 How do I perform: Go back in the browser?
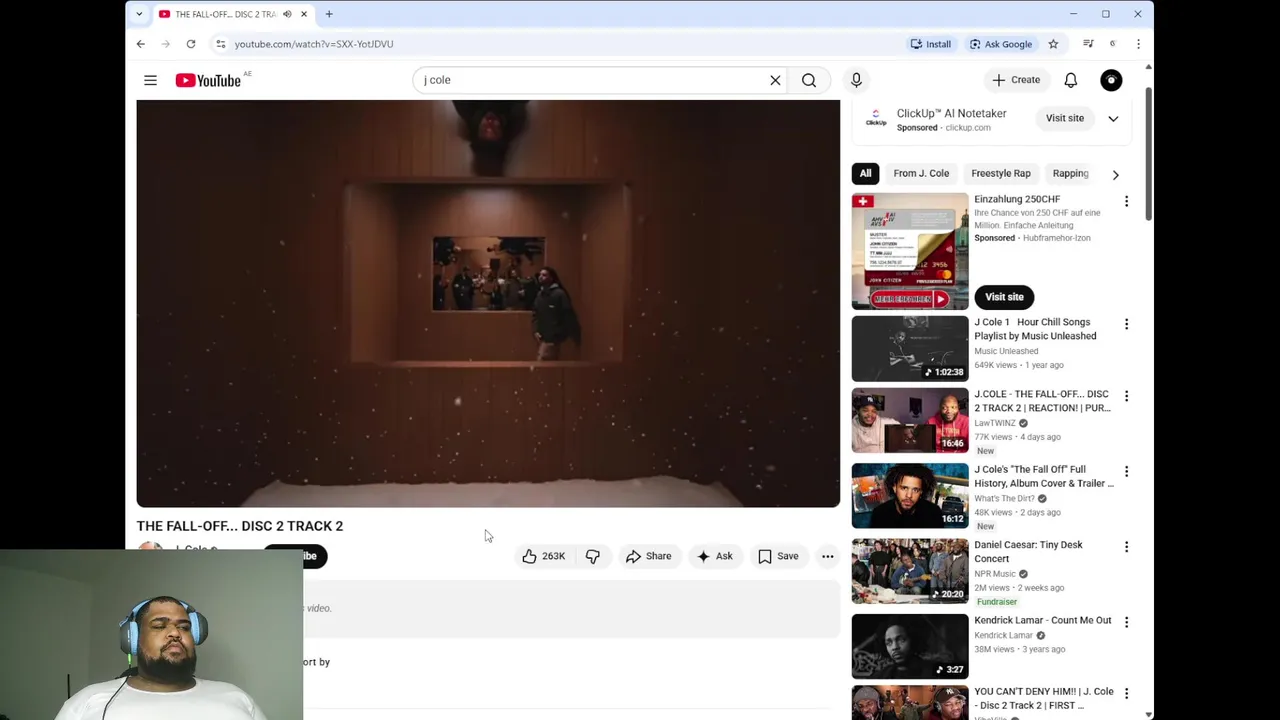click(141, 44)
